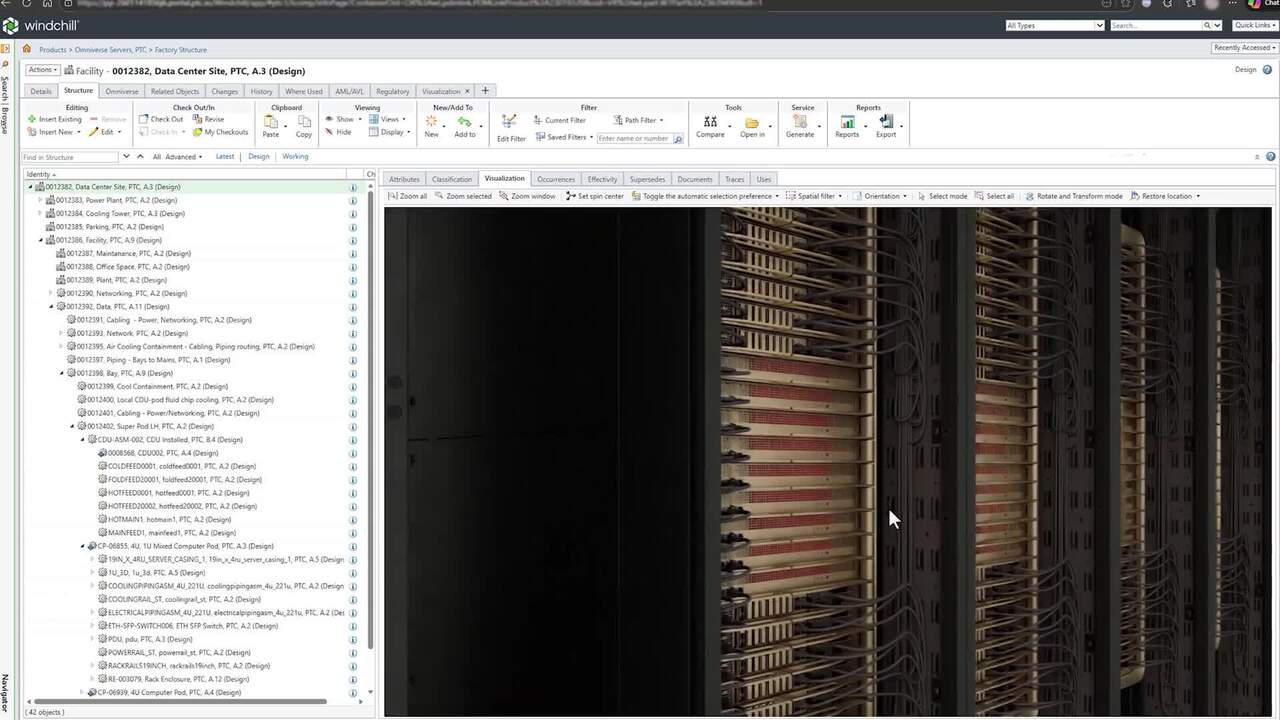Click the Find in Structure field
This screenshot has height=720, width=1280.
pyautogui.click(x=70, y=157)
